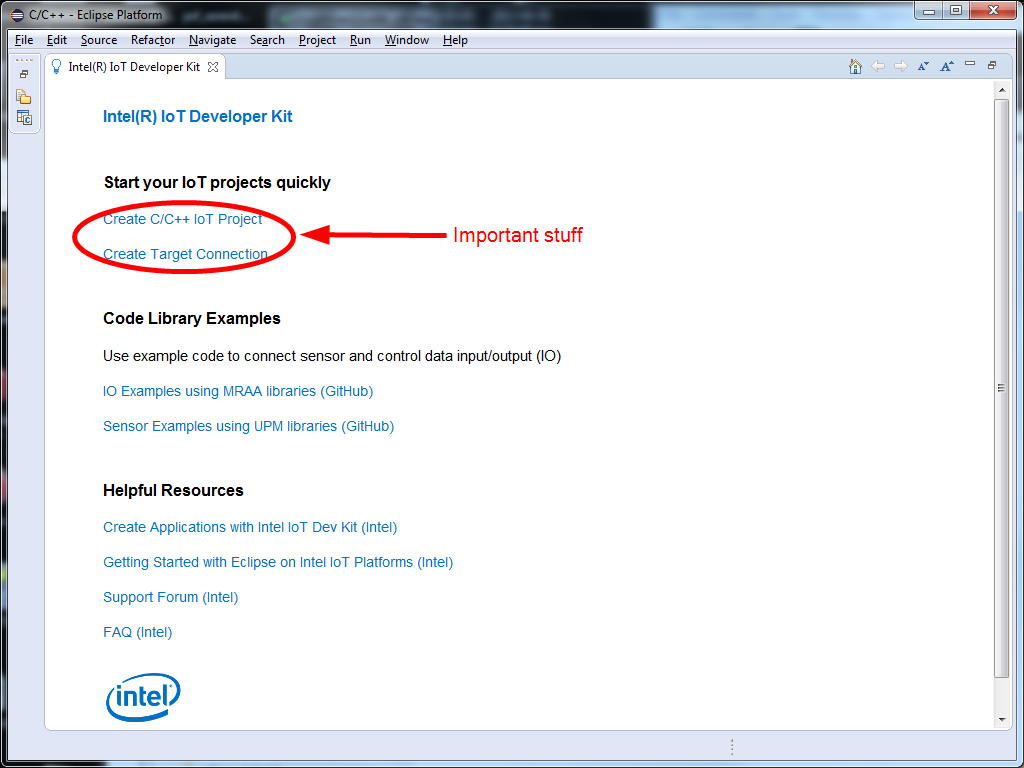The image size is (1024, 768).
Task: Restore the view using the toolbar restore icon
Action: [x=992, y=65]
